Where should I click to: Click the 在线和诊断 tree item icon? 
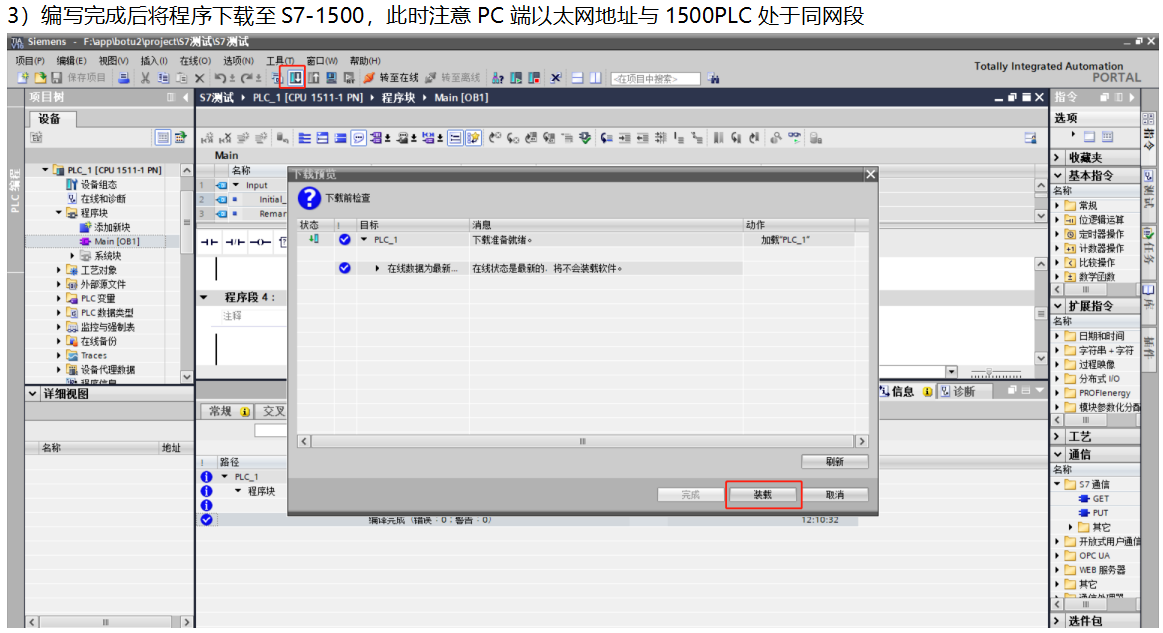coord(72,198)
